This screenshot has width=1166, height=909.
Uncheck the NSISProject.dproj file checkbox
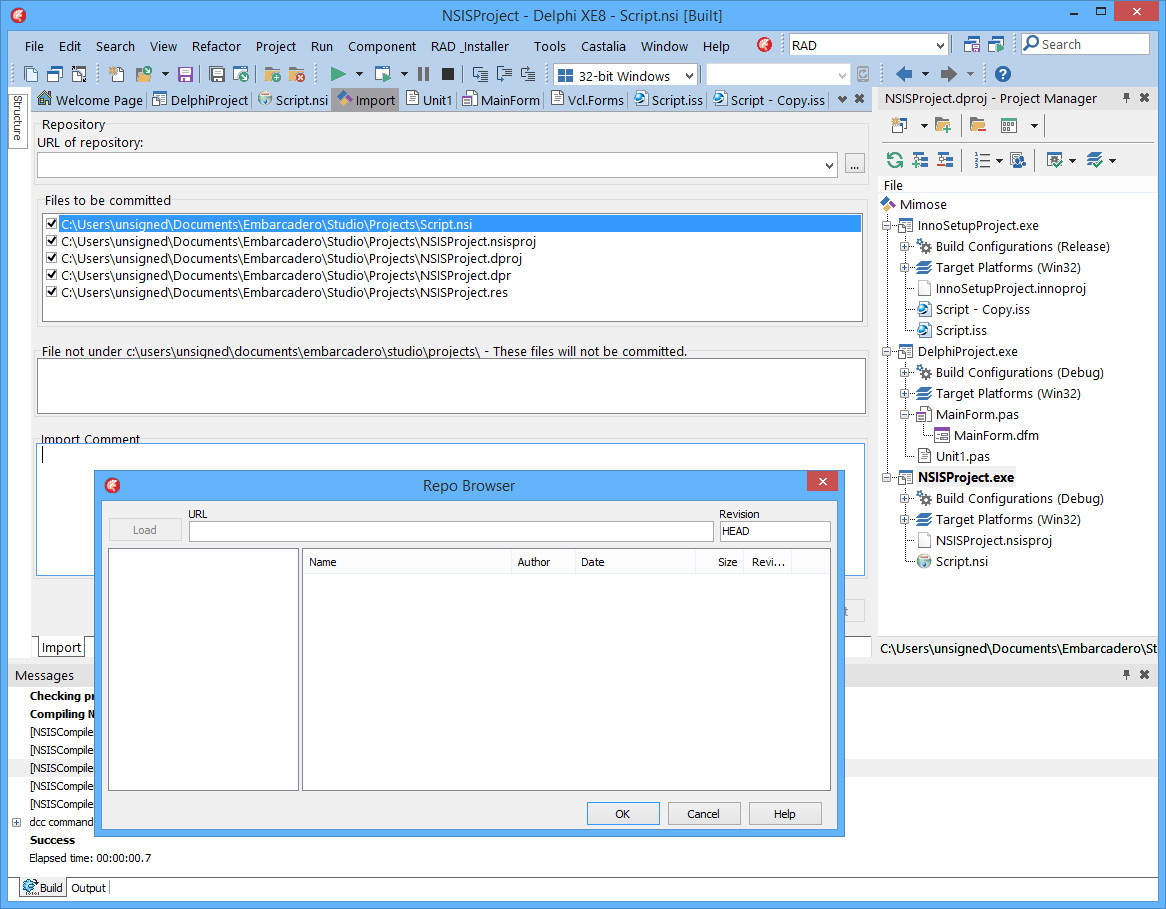[51, 257]
